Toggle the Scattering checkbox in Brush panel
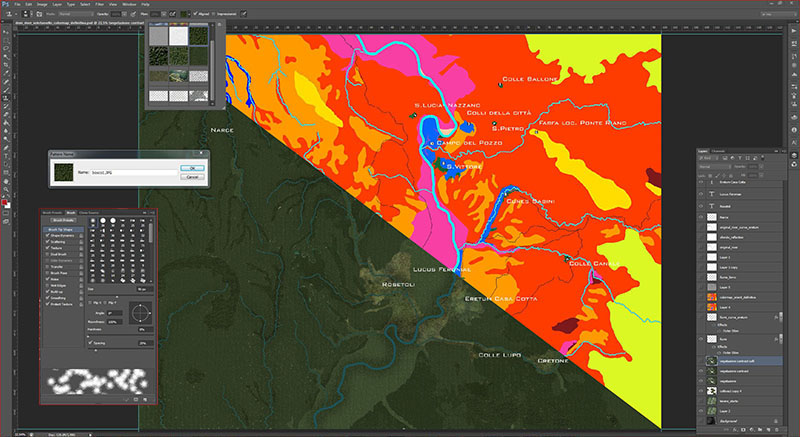The image size is (800, 437). point(45,243)
